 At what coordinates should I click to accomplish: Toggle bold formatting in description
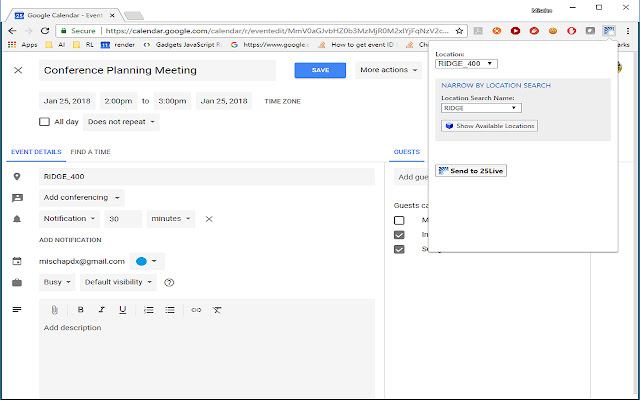[x=80, y=310]
